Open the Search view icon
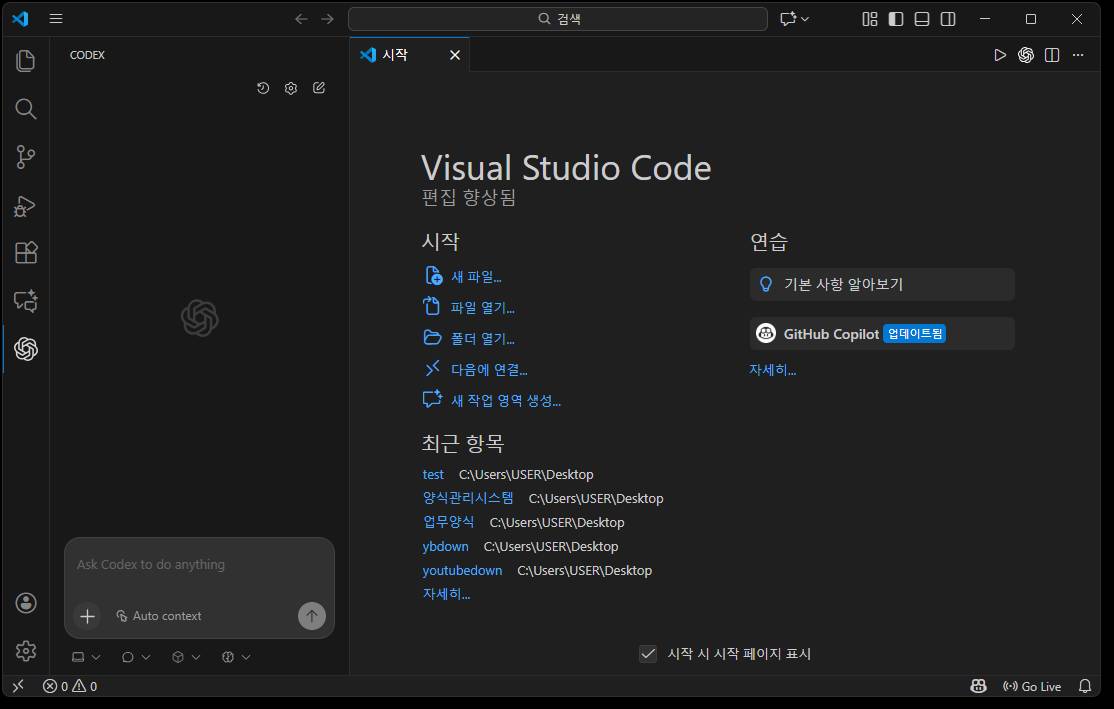 [x=25, y=109]
